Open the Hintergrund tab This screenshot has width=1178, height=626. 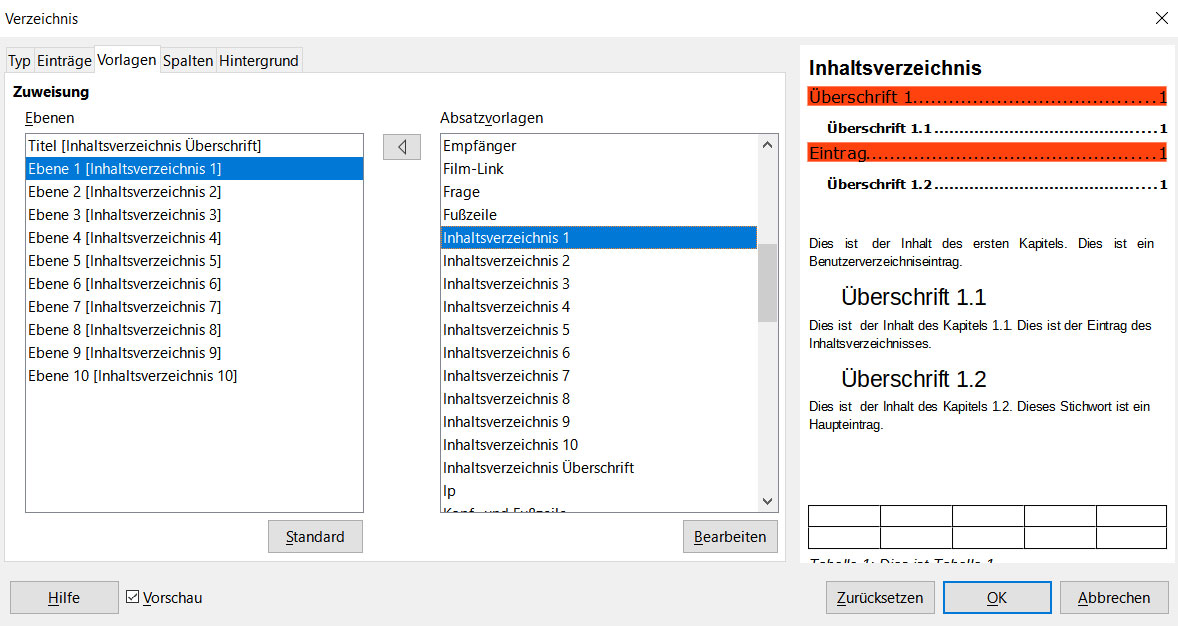(258, 60)
